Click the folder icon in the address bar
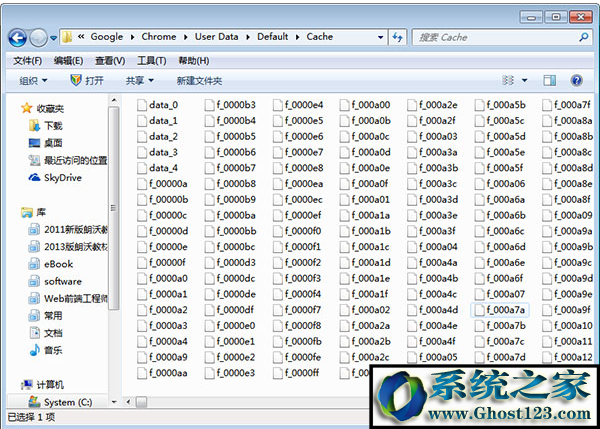Viewport: 600px width, 429px height. 67,37
